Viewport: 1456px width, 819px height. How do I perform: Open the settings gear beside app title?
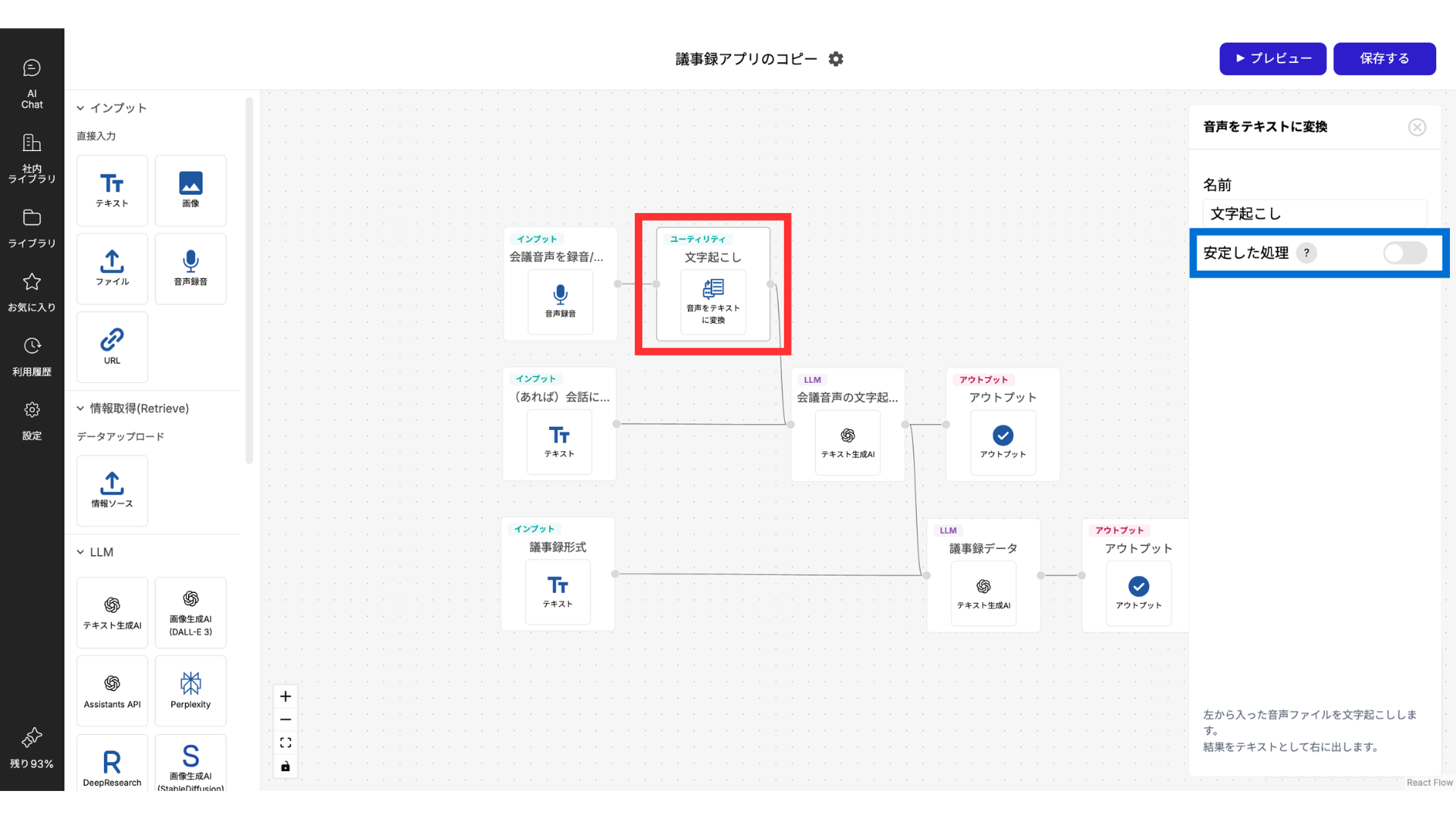[x=836, y=59]
